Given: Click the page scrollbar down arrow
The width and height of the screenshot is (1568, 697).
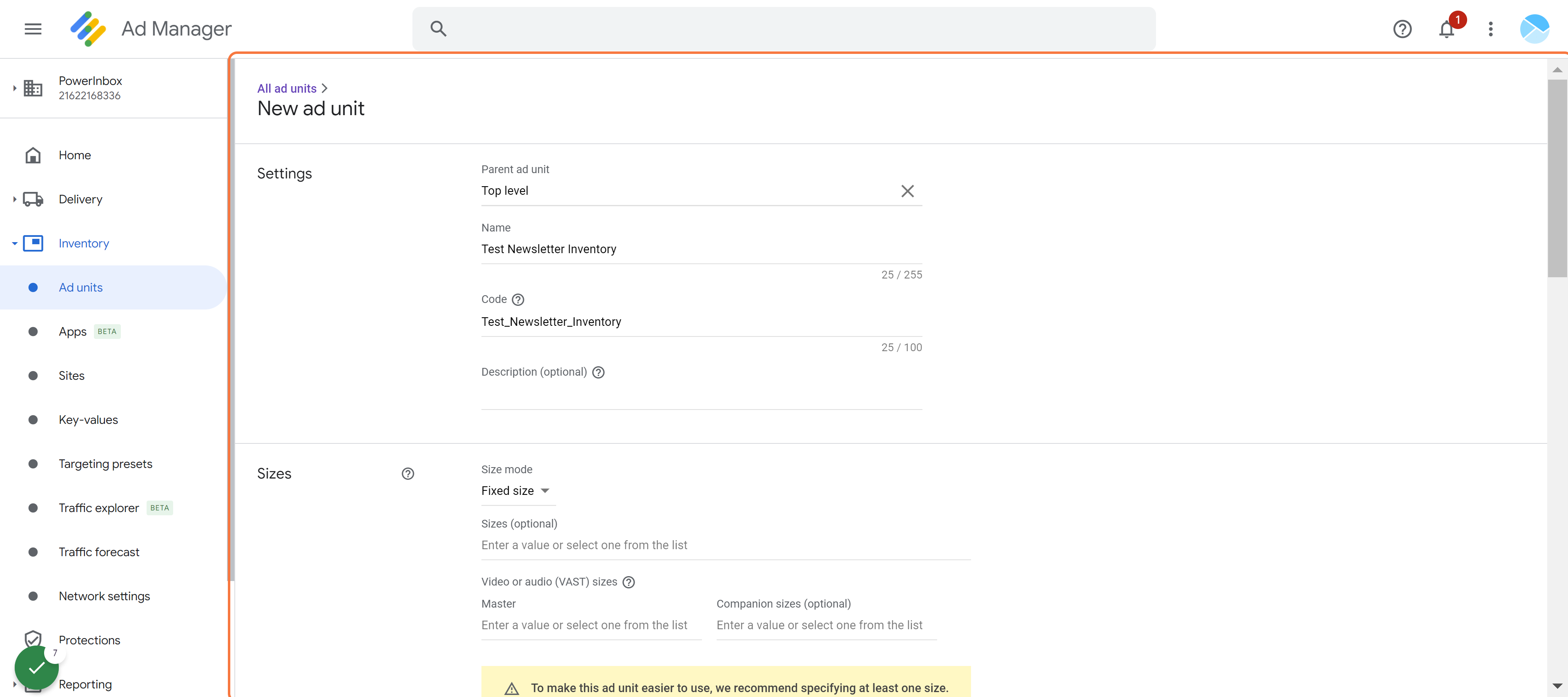Looking at the screenshot, I should click(1557, 686).
